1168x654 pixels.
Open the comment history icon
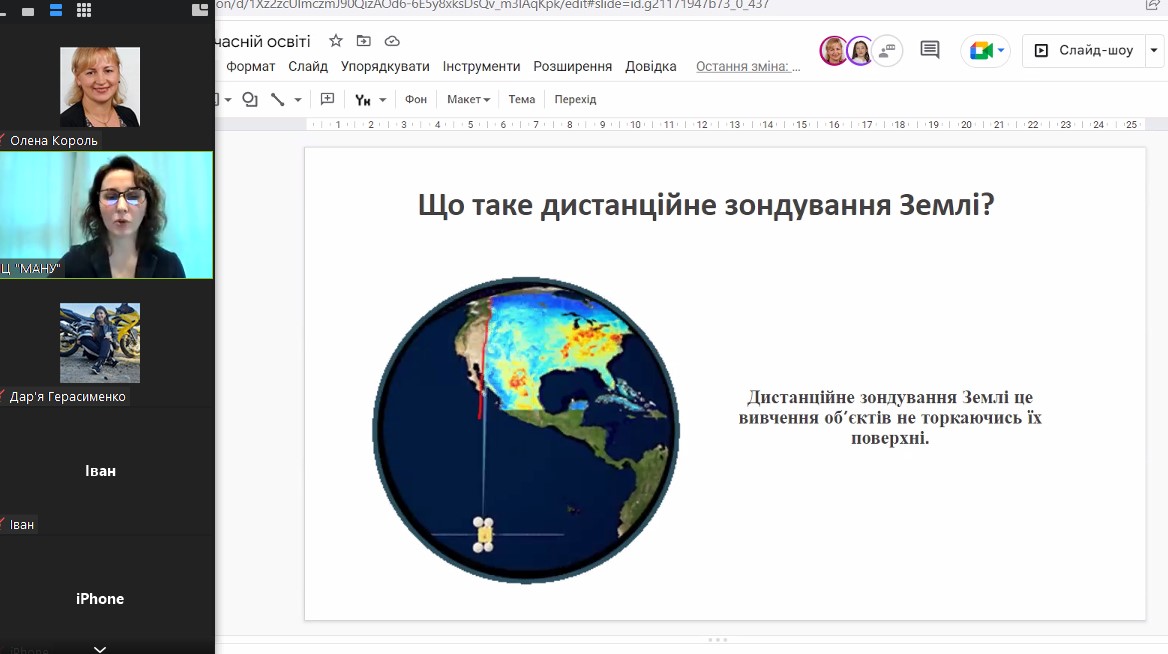(930, 50)
